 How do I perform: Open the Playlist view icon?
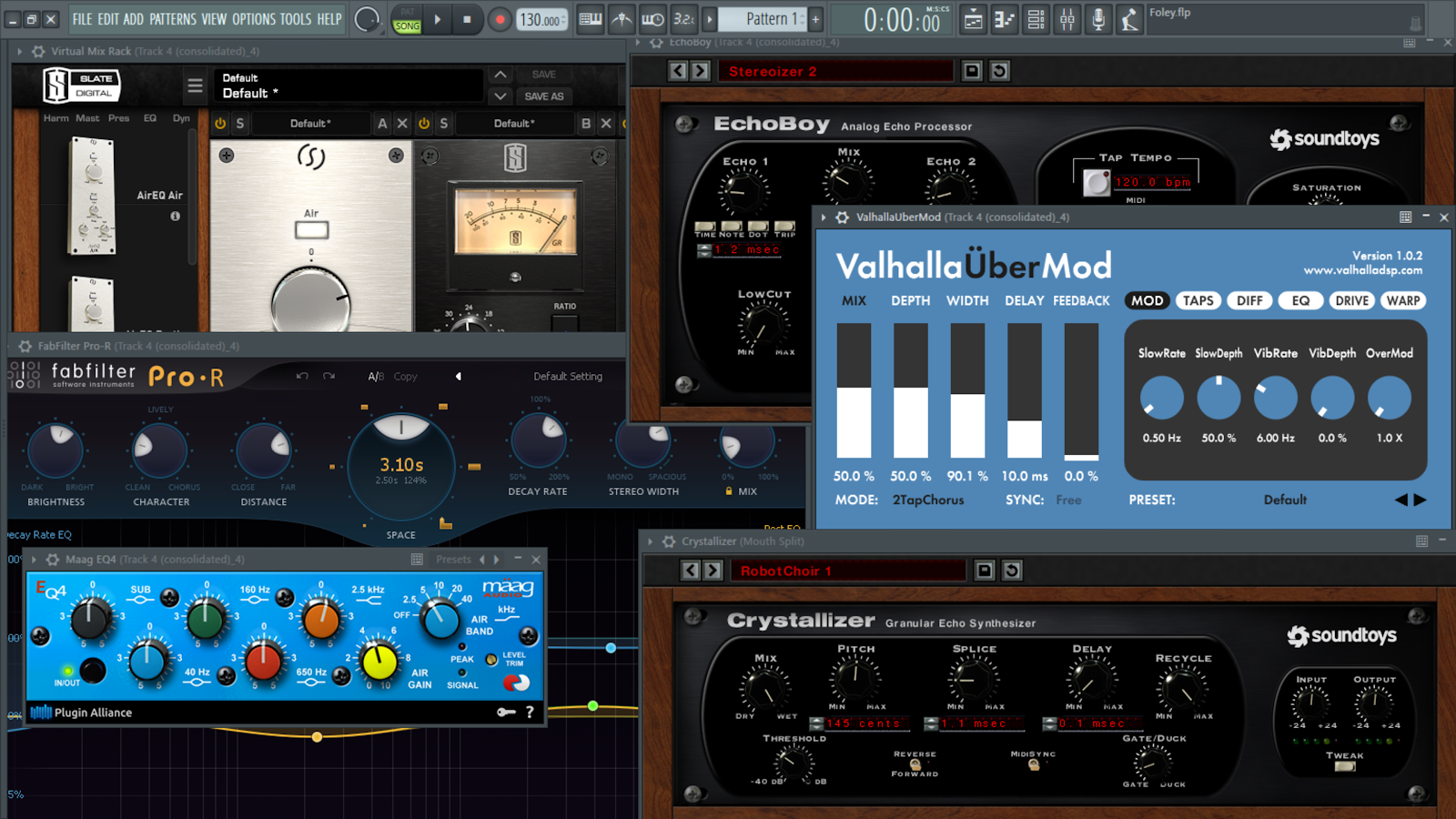(x=974, y=19)
